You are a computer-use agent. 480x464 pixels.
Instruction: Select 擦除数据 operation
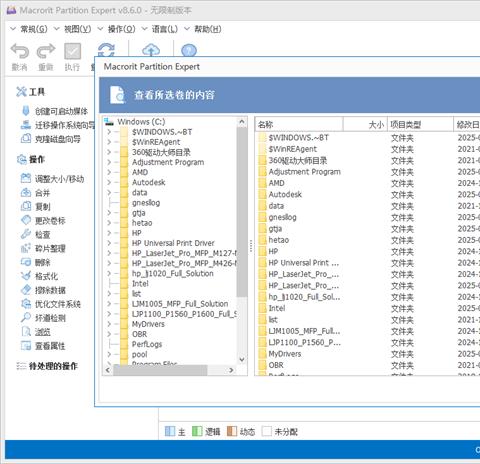pyautogui.click(x=43, y=290)
